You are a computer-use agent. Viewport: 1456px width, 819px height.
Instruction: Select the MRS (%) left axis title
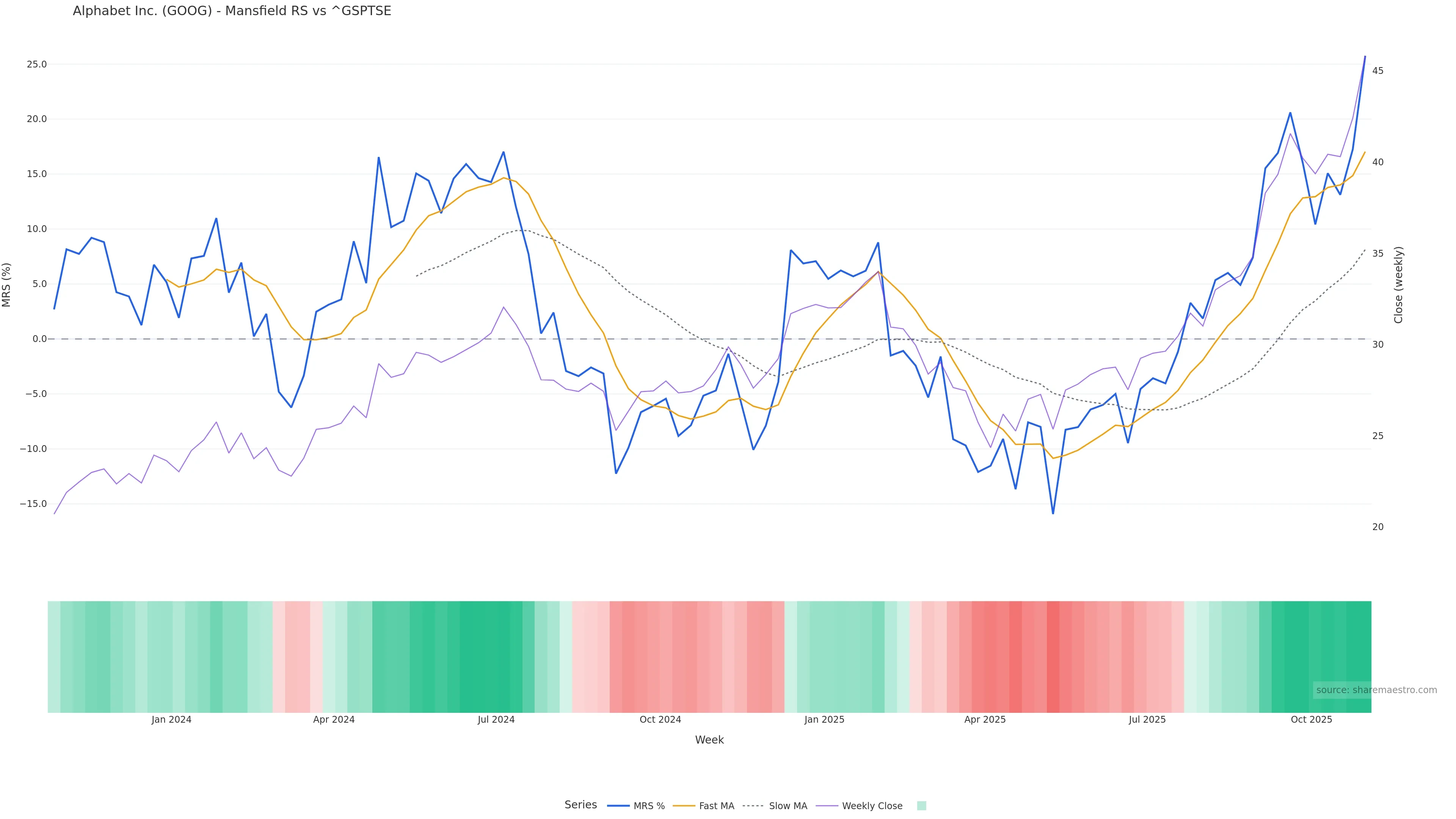coord(7,284)
